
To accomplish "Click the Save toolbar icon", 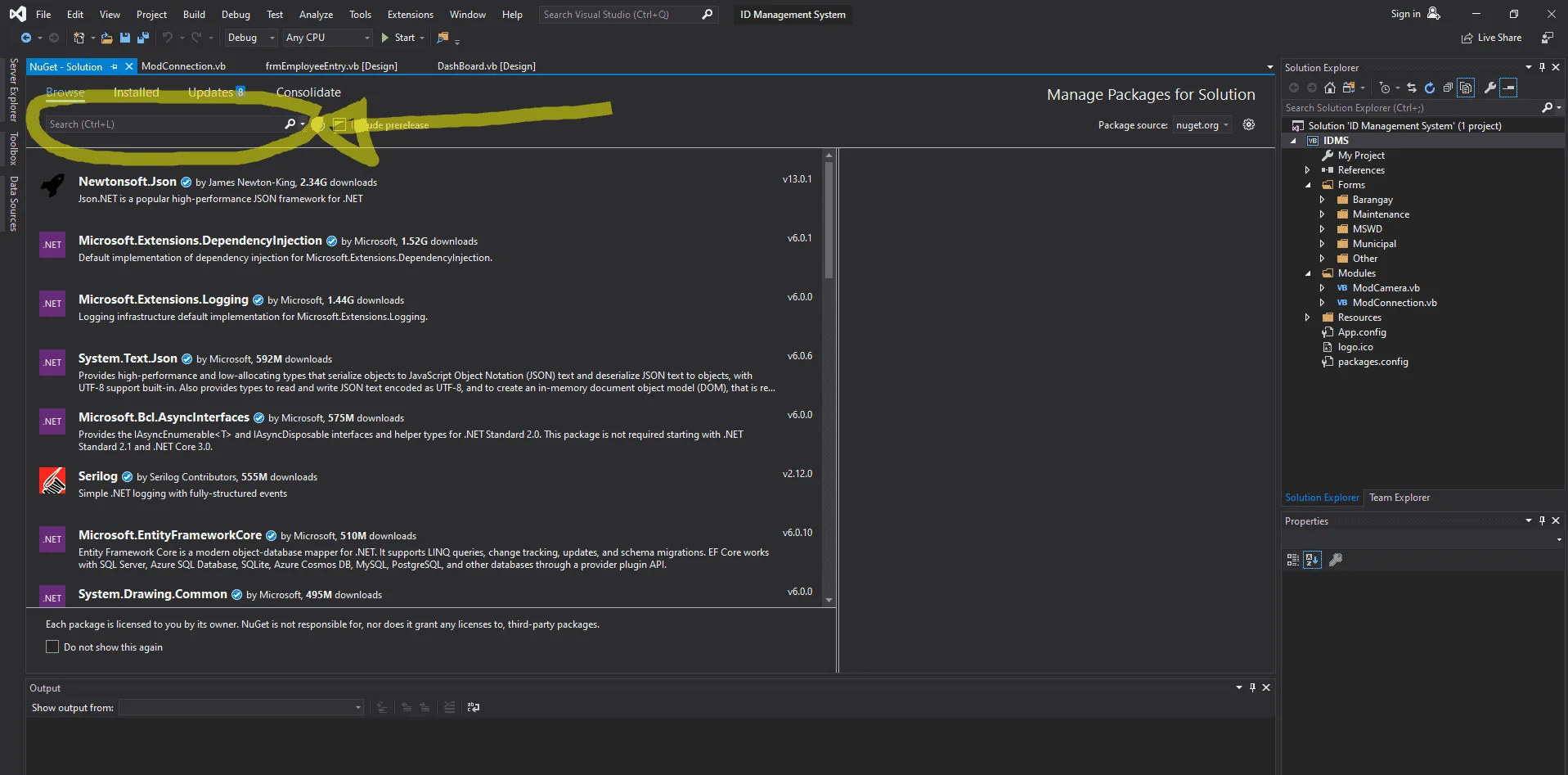I will click(x=125, y=38).
